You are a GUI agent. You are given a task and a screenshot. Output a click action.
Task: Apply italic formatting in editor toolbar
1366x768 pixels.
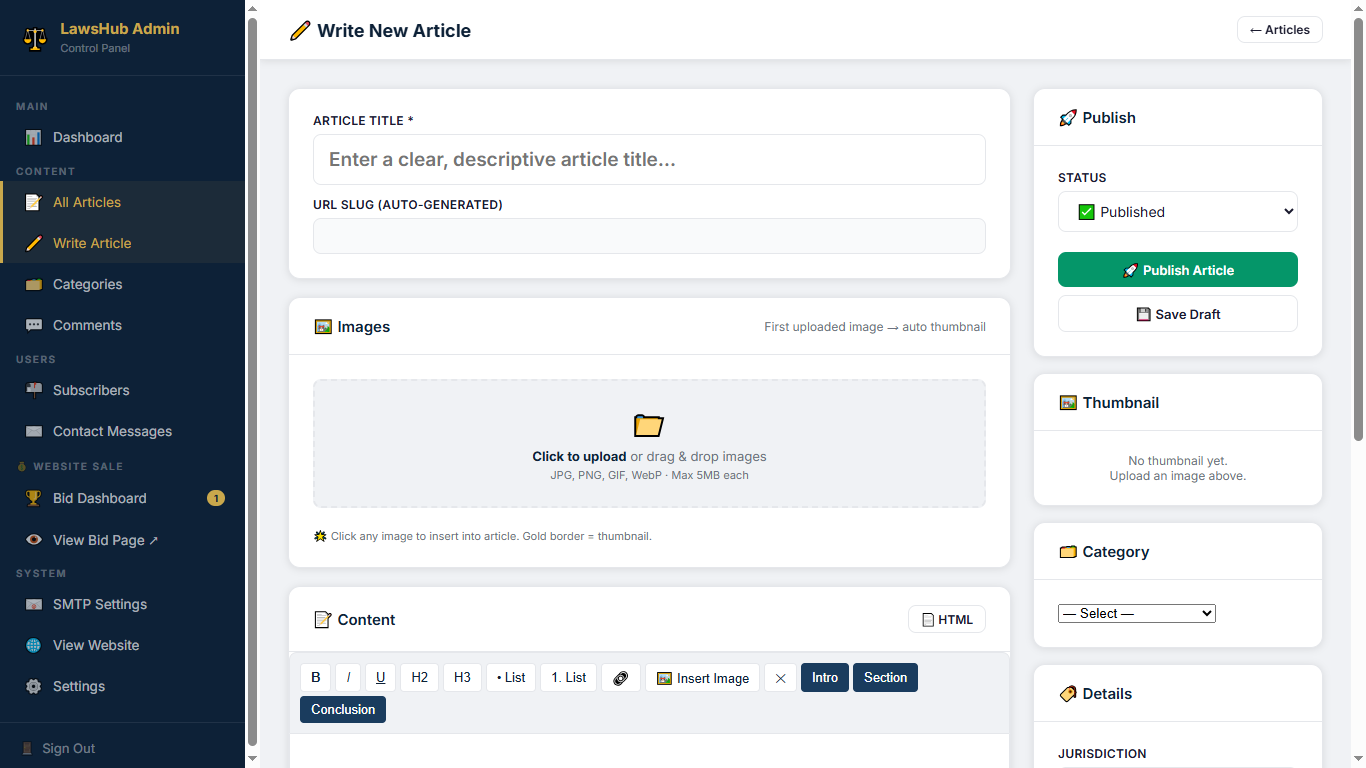(x=348, y=678)
